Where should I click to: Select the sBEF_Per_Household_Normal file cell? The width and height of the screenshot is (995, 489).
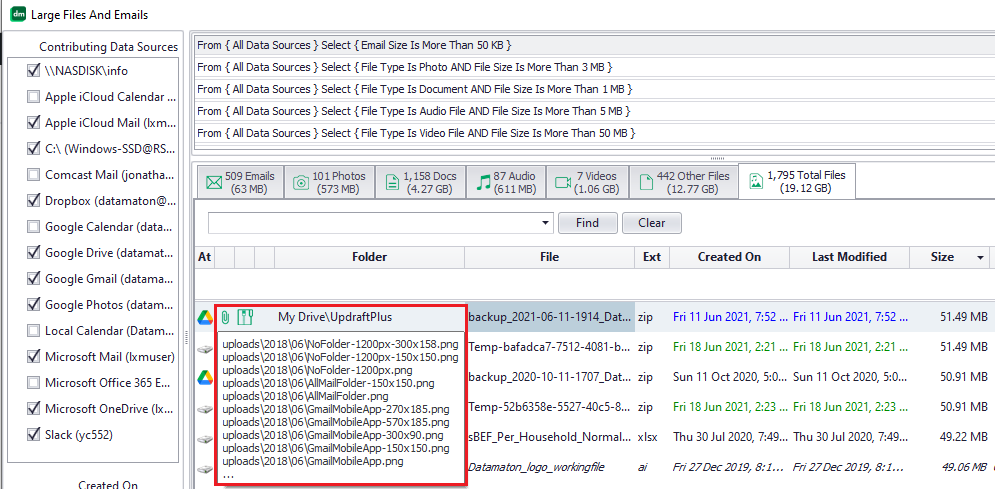tap(551, 438)
